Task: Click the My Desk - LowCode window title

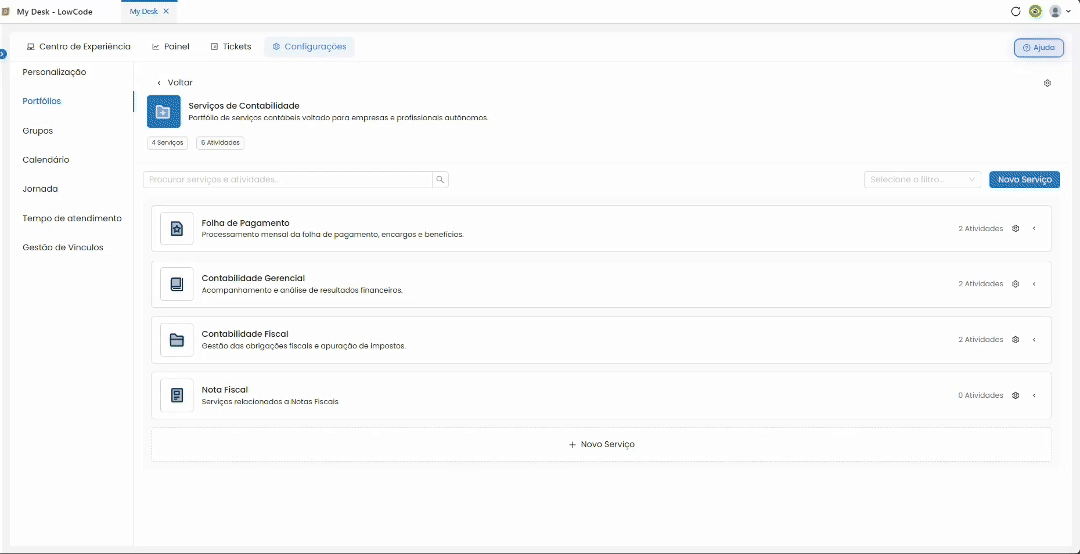Action: click(54, 12)
